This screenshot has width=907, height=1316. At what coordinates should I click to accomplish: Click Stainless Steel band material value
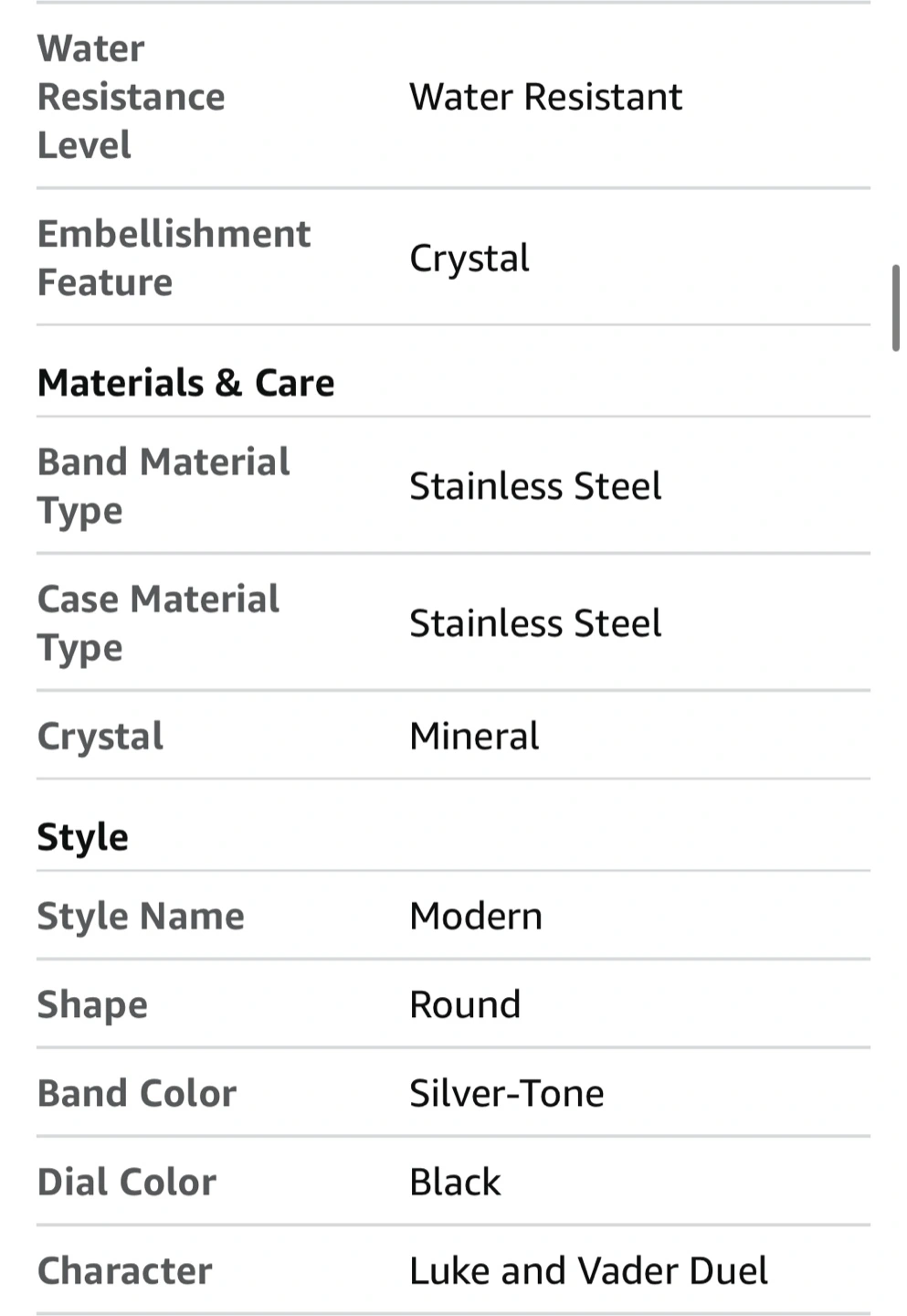pos(535,486)
